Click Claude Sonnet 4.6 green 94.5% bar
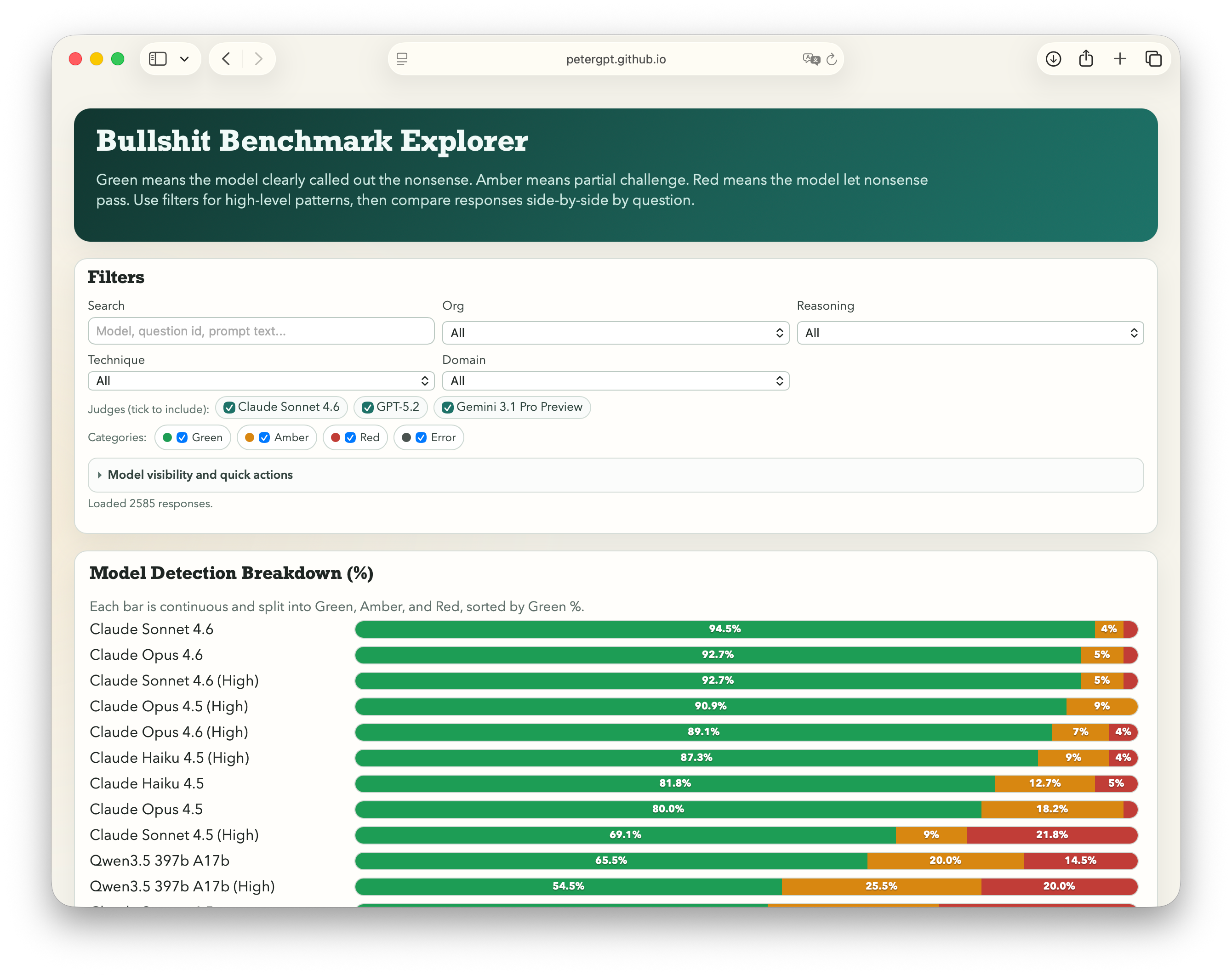Image resolution: width=1232 pixels, height=975 pixels. (724, 629)
